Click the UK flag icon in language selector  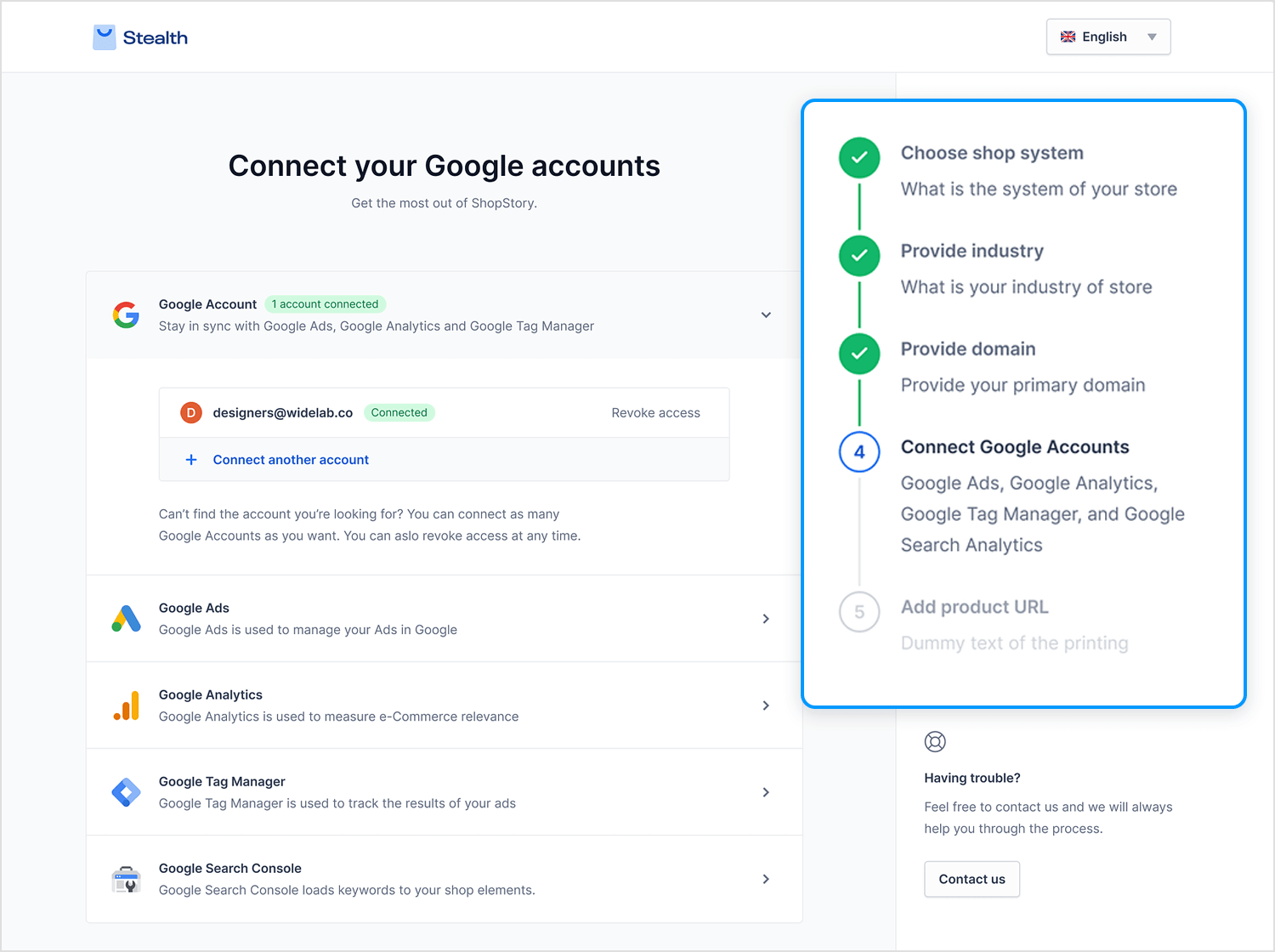pos(1068,37)
